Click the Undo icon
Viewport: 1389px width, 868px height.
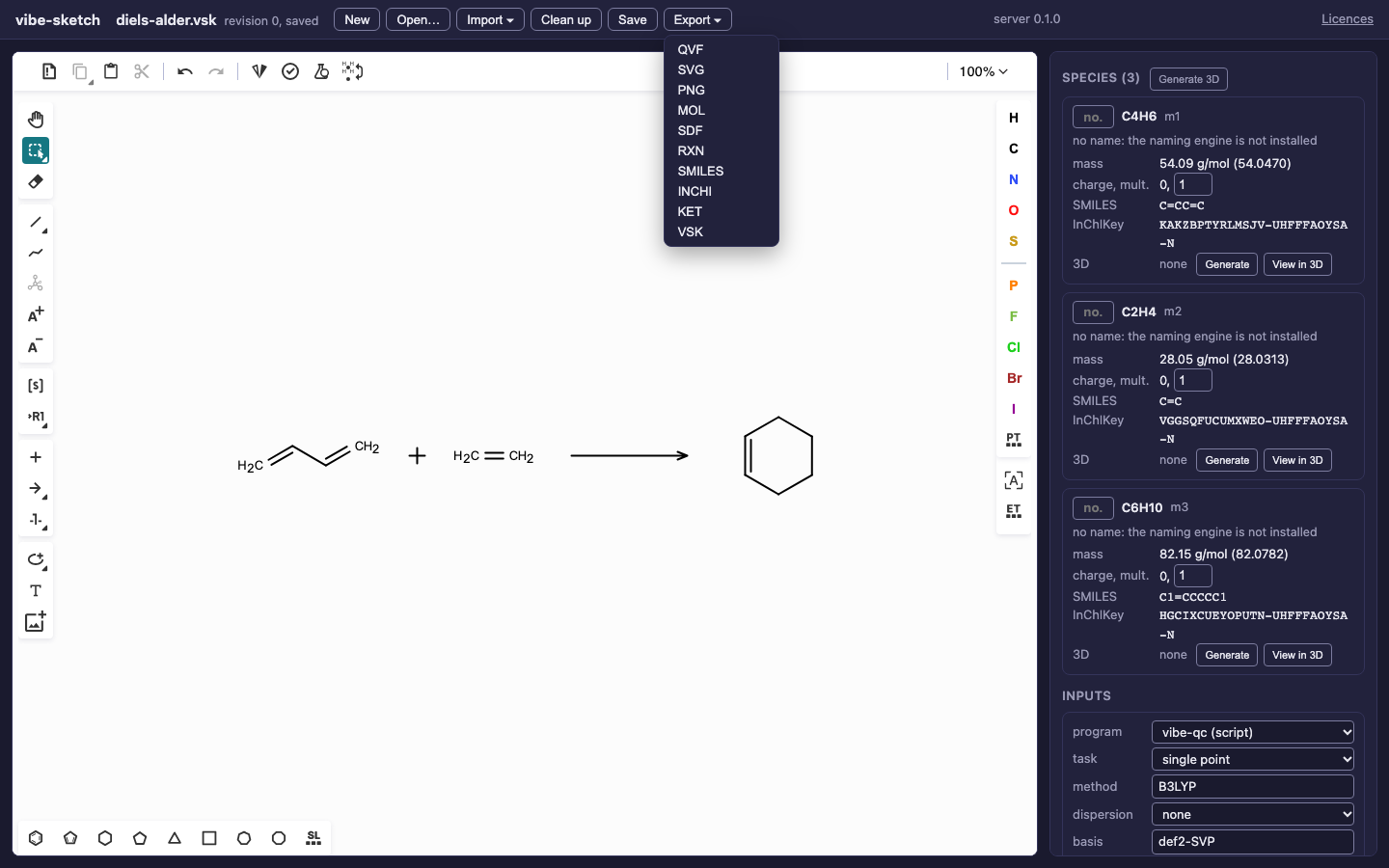185,71
